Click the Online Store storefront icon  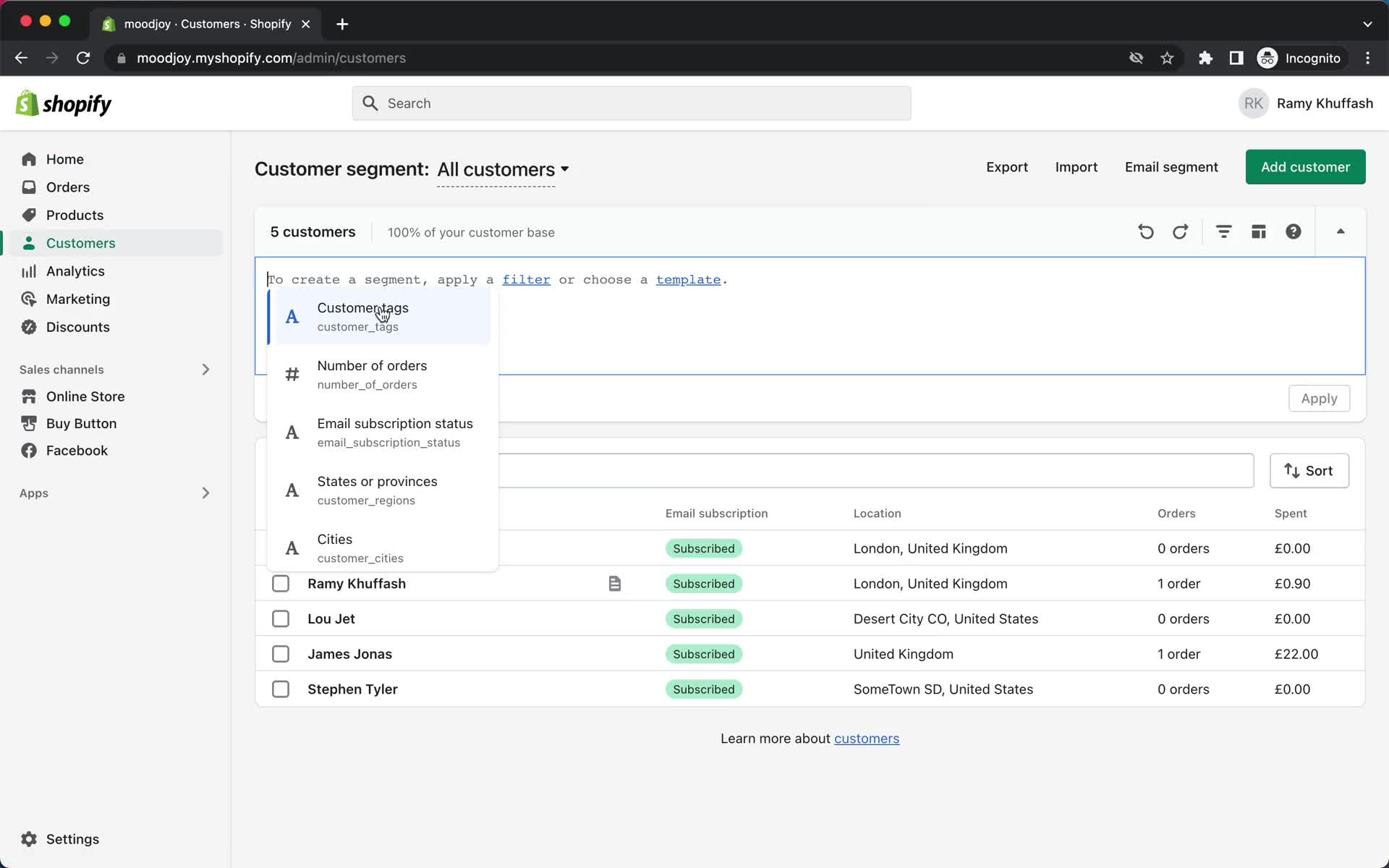(x=29, y=396)
